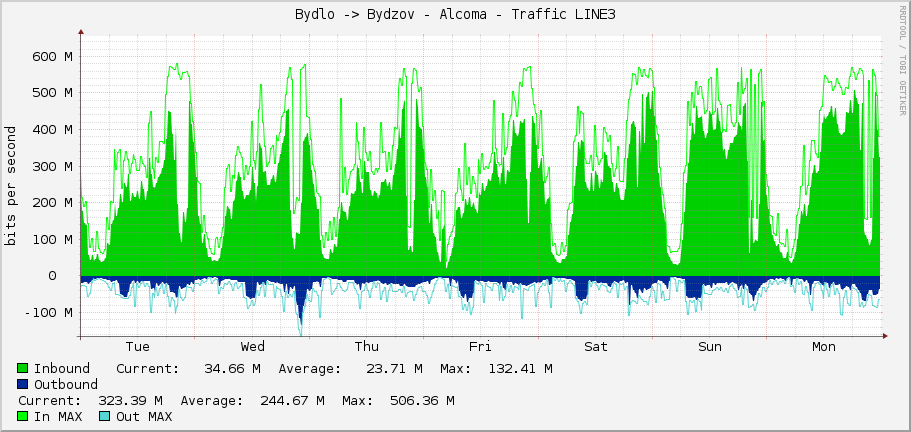The width and height of the screenshot is (911, 432).
Task: Click the average value '244.67 M'
Action: (293, 401)
